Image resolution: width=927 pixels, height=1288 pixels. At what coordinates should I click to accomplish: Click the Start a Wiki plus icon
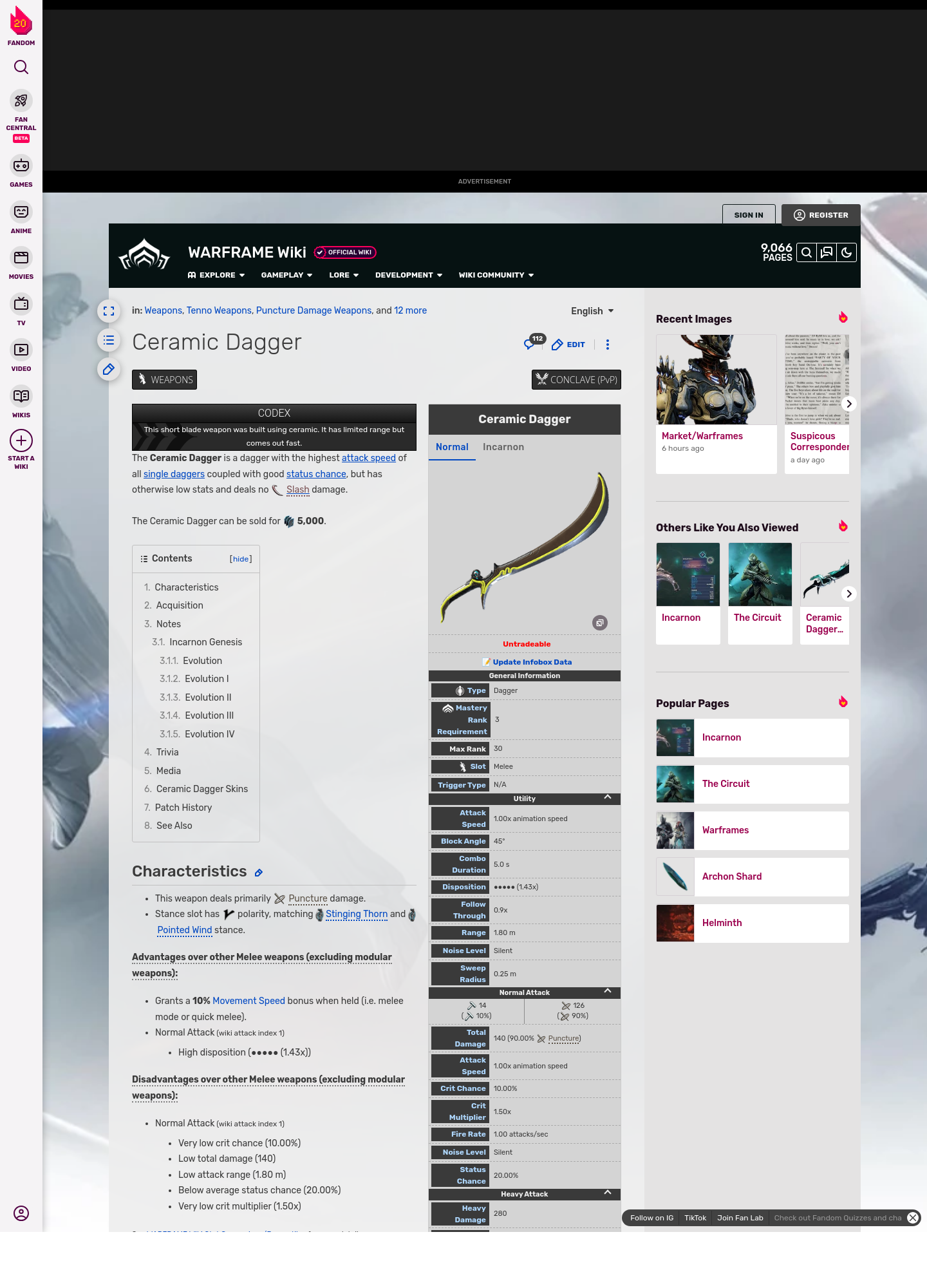21,440
